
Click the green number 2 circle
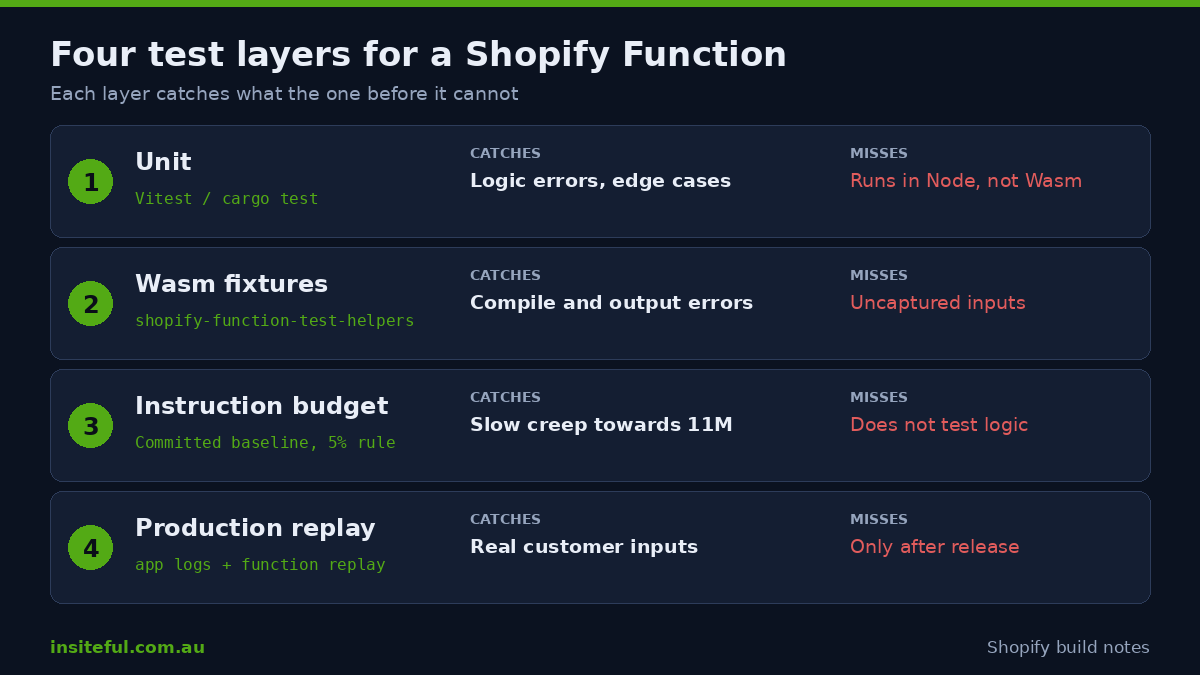90,303
